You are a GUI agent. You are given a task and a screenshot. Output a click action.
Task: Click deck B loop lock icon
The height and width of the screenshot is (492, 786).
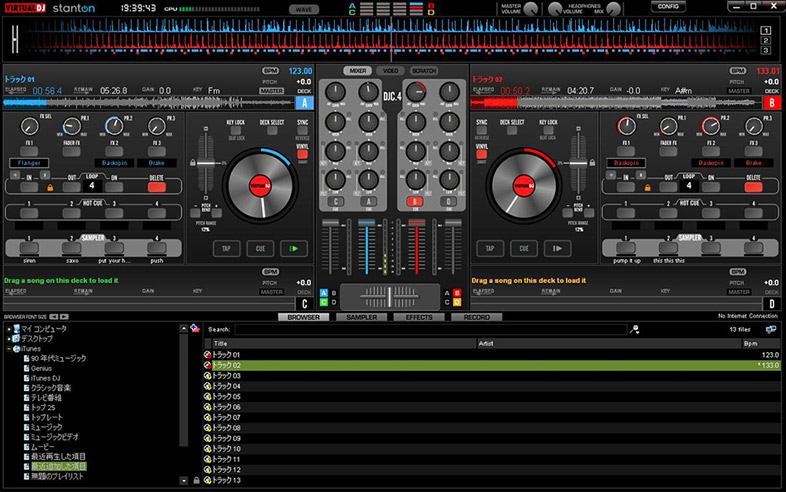647,188
